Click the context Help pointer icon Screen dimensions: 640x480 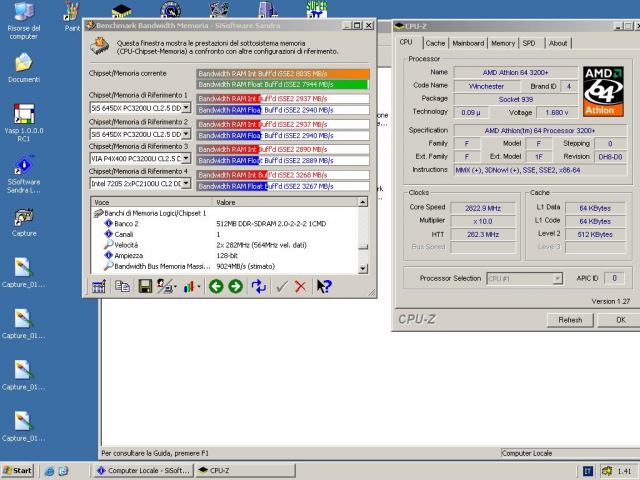pos(324,287)
